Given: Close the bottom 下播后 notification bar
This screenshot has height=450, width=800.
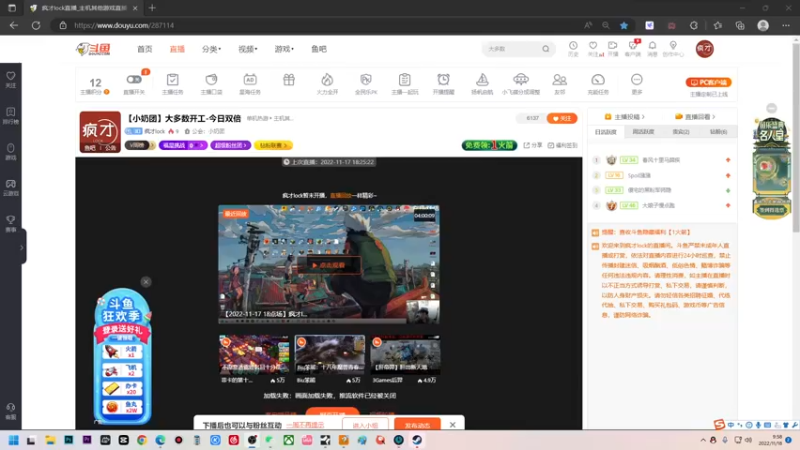Looking at the screenshot, I should (453, 424).
